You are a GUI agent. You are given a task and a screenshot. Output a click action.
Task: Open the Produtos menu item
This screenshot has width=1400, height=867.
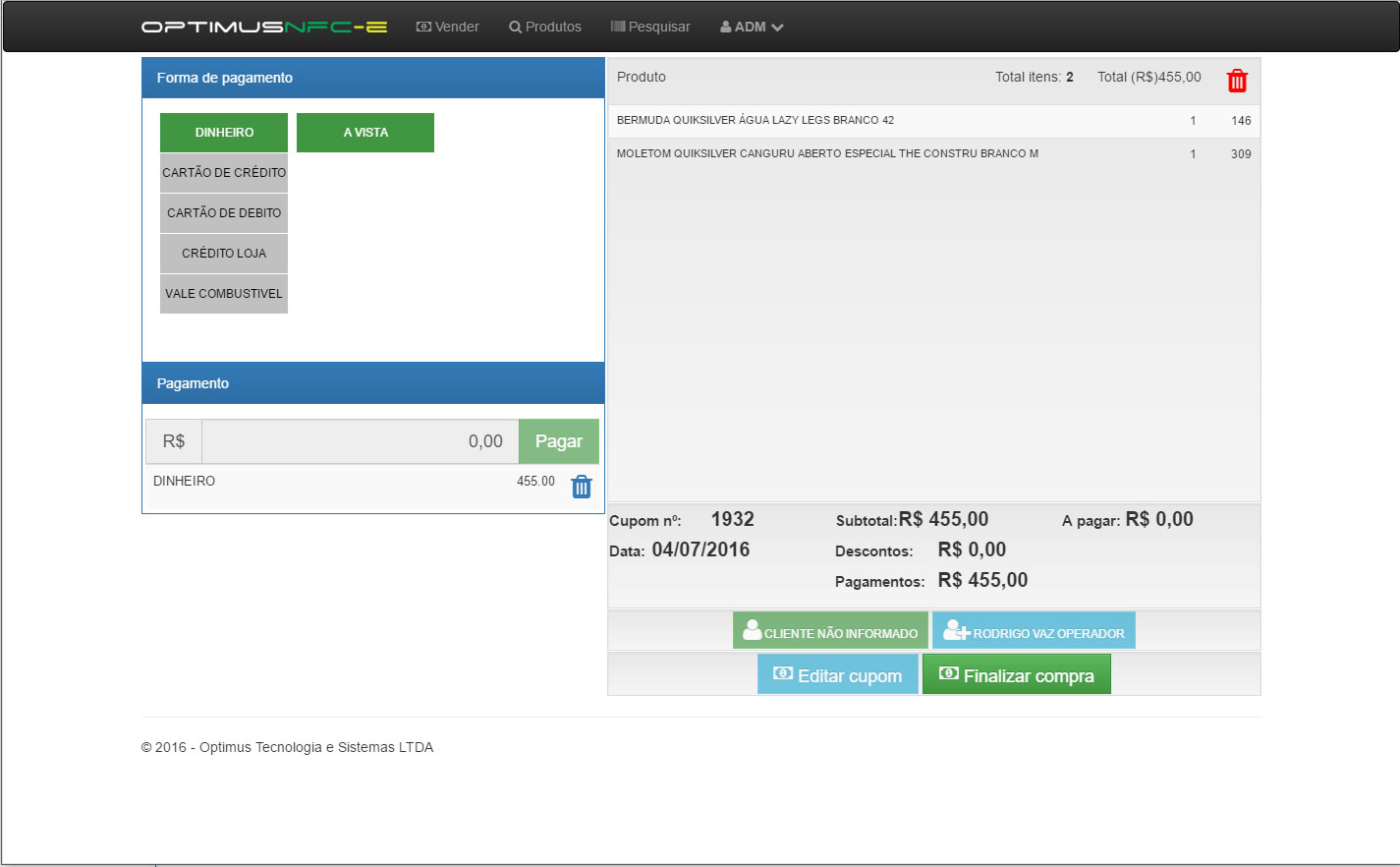[545, 27]
